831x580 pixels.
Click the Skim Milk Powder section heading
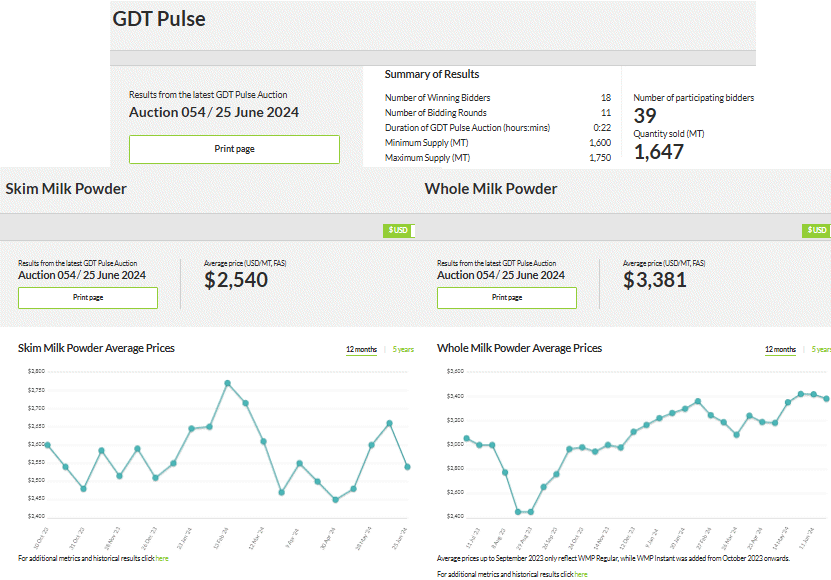click(x=66, y=189)
